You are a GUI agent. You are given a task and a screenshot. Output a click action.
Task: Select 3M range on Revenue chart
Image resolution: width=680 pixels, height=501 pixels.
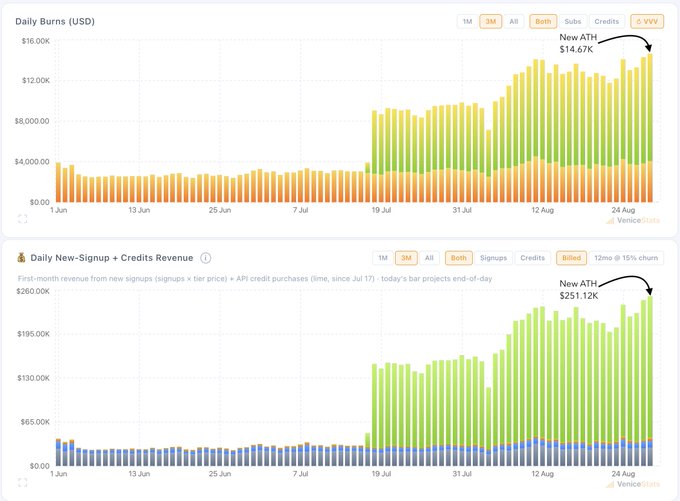(x=406, y=258)
